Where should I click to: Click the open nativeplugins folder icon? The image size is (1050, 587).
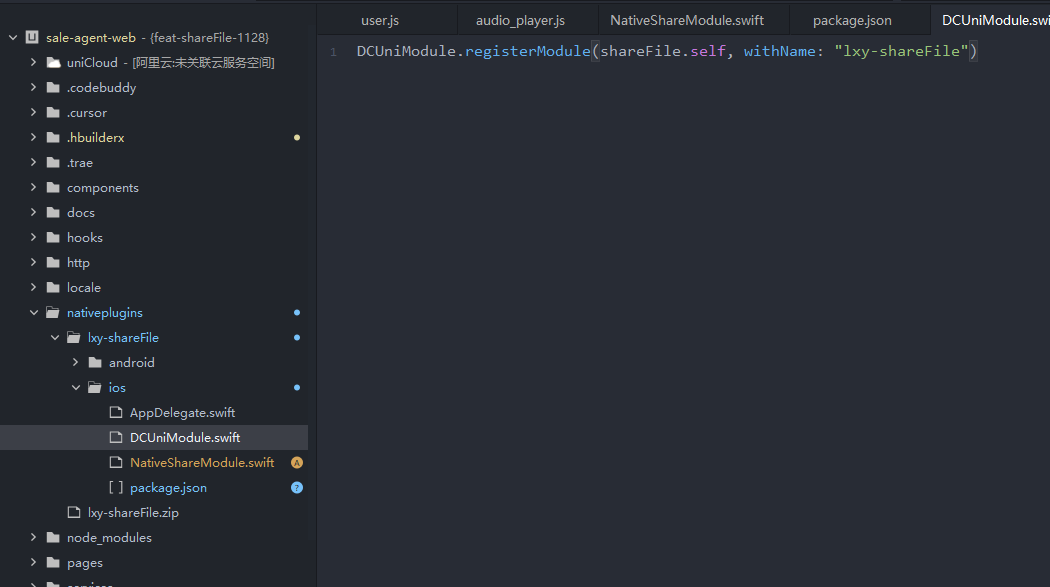coord(53,313)
